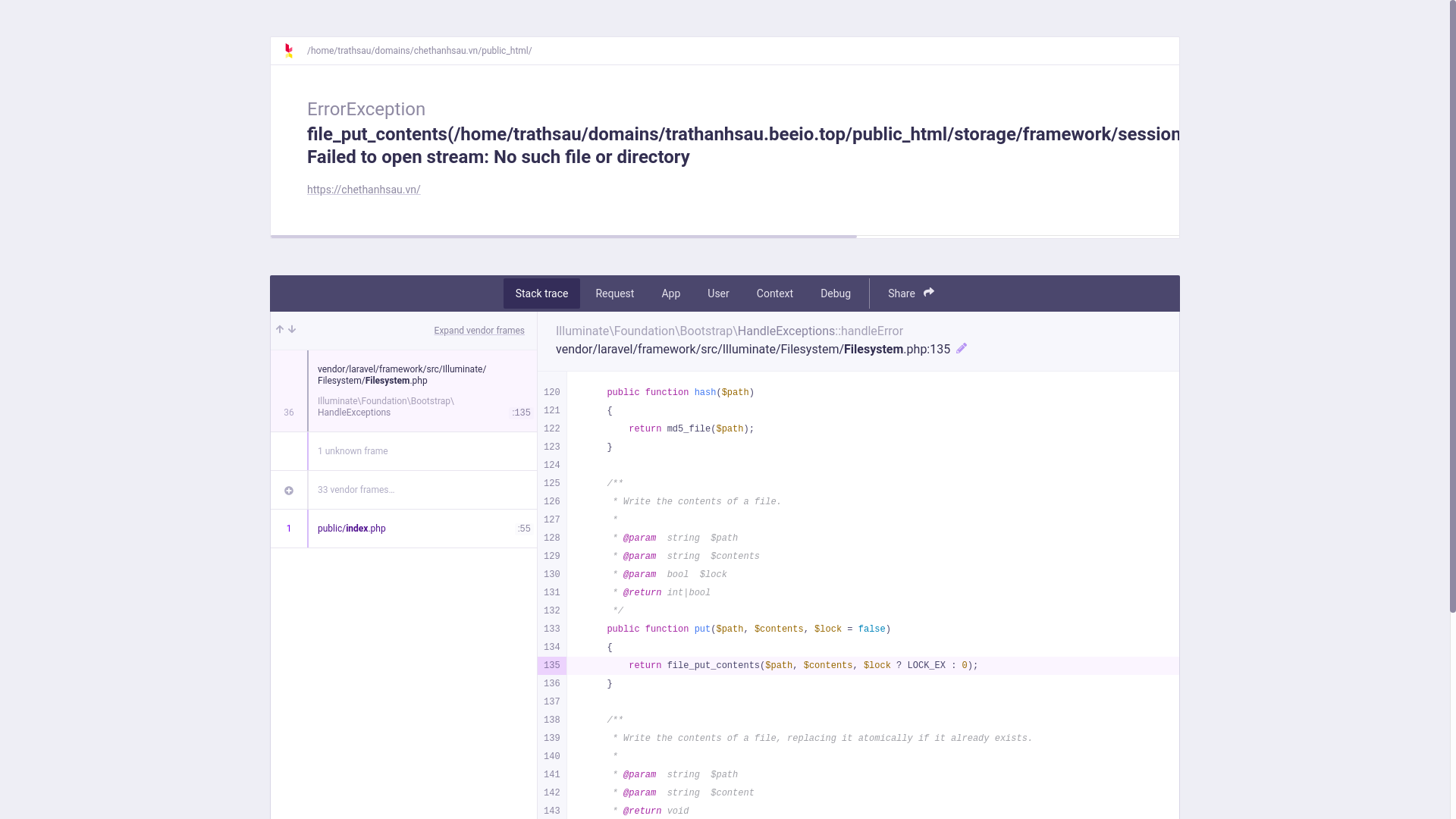Select the public/index.php frame
Screen dimensions: 1456x819
pos(403,529)
